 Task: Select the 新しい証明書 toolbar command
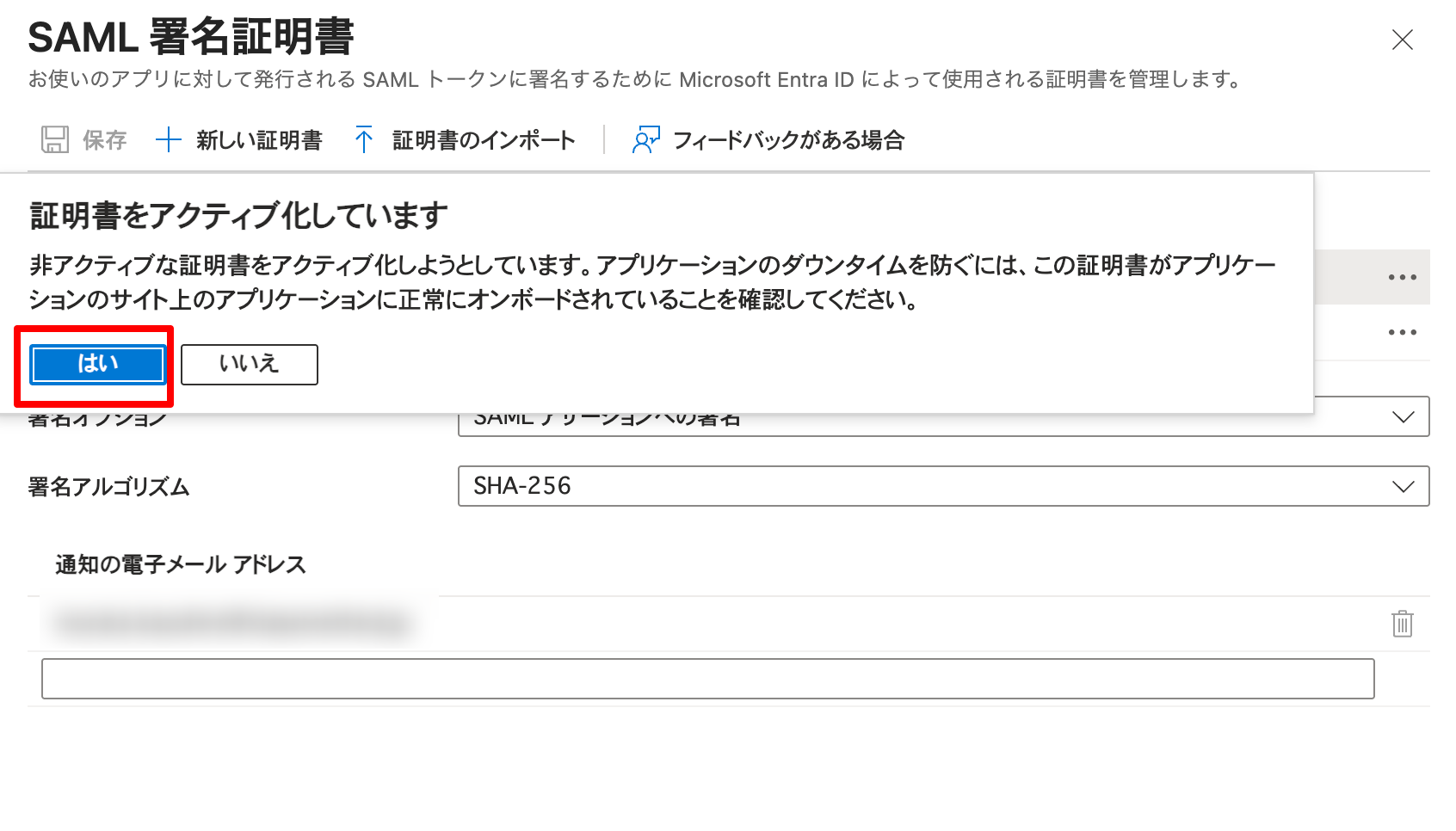pyautogui.click(x=258, y=139)
